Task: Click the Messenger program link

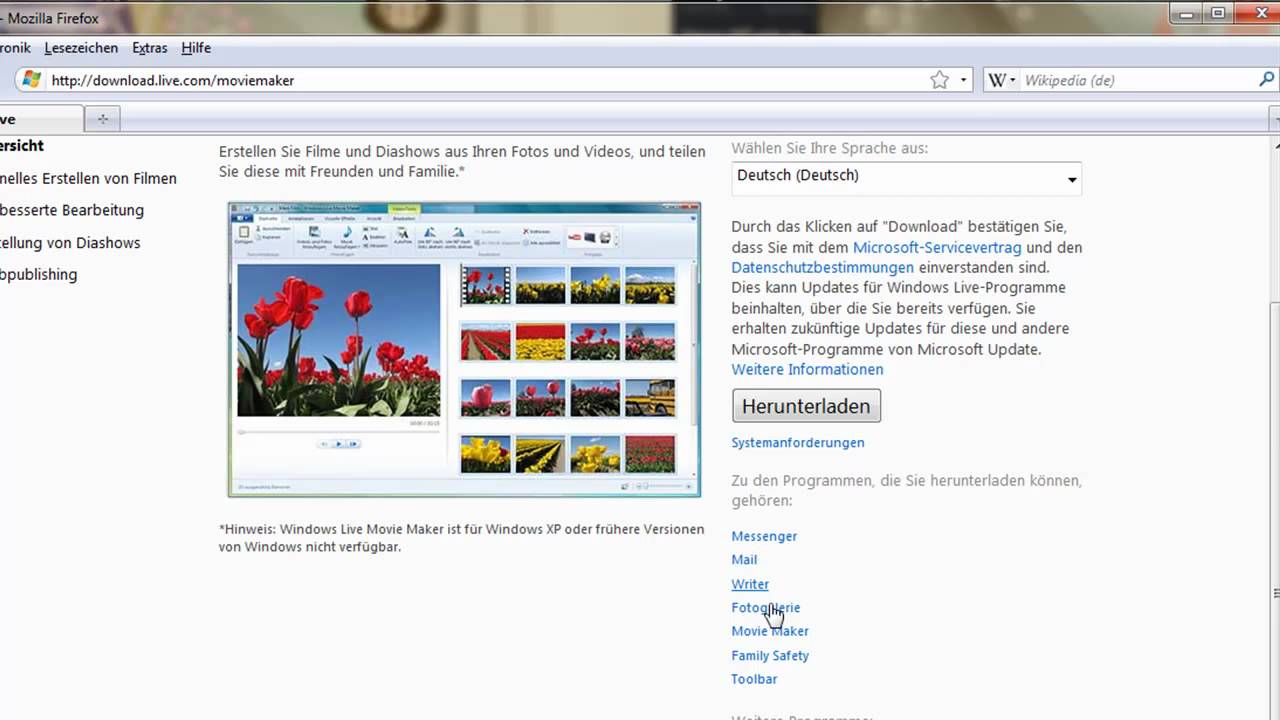Action: pos(764,536)
